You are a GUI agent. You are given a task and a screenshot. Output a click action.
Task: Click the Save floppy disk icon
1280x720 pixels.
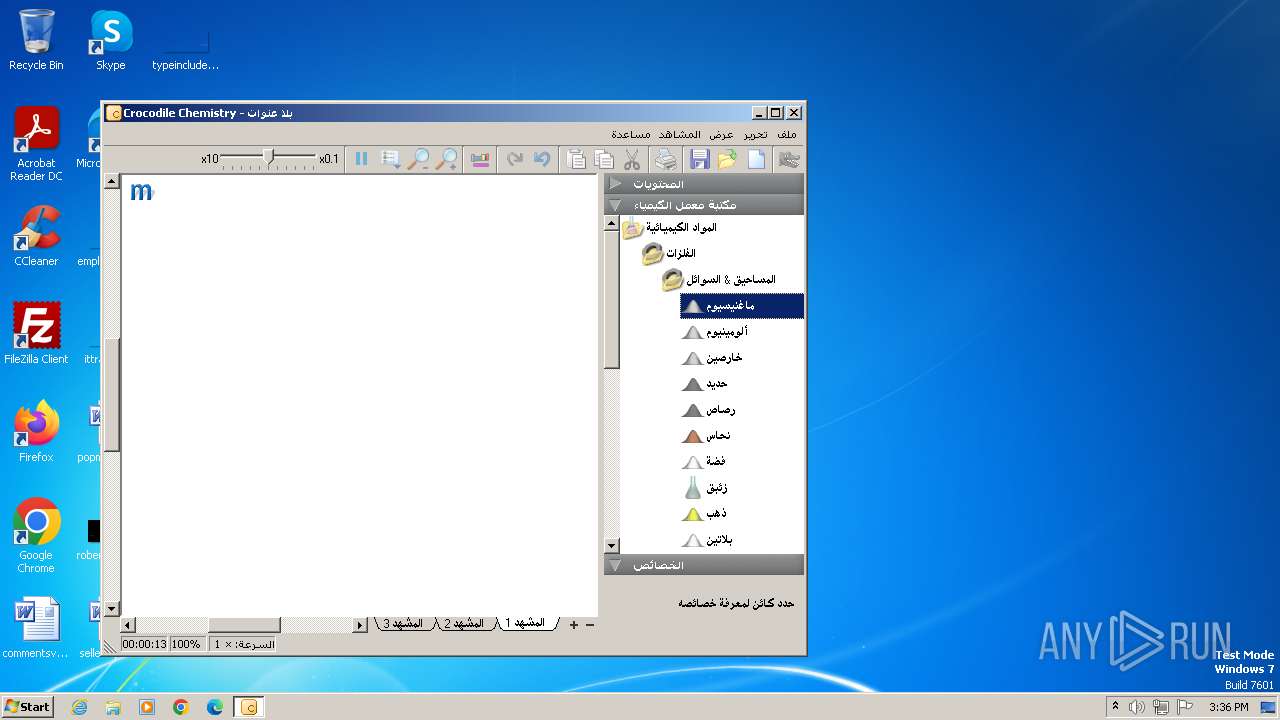(x=699, y=159)
